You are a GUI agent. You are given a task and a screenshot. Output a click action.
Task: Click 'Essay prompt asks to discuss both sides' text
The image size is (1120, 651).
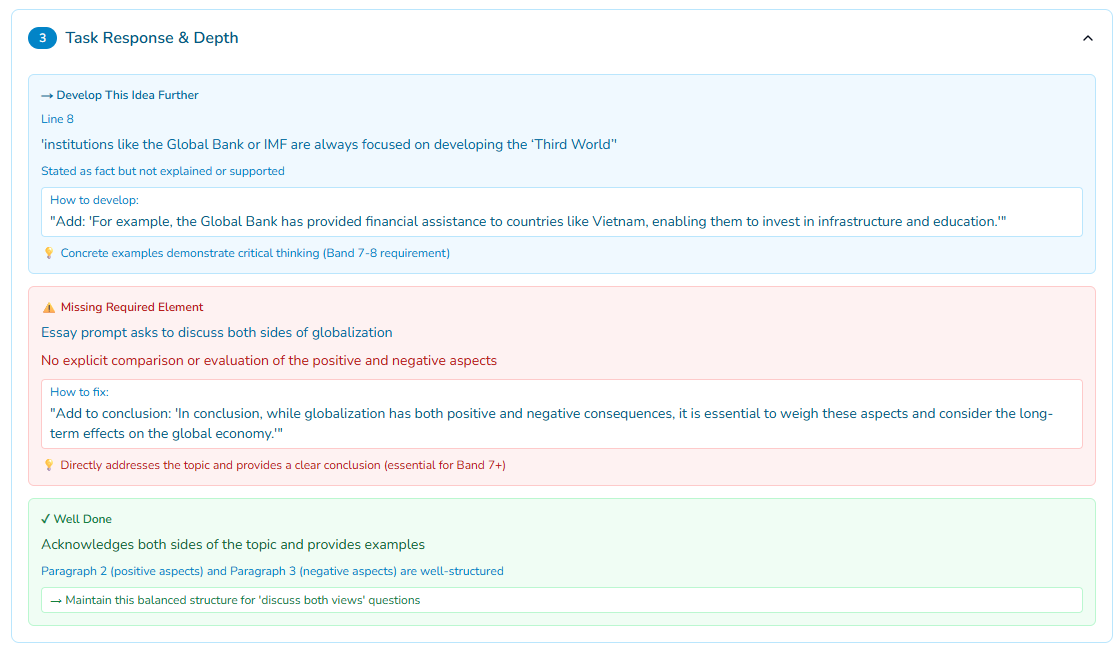[x=216, y=332]
